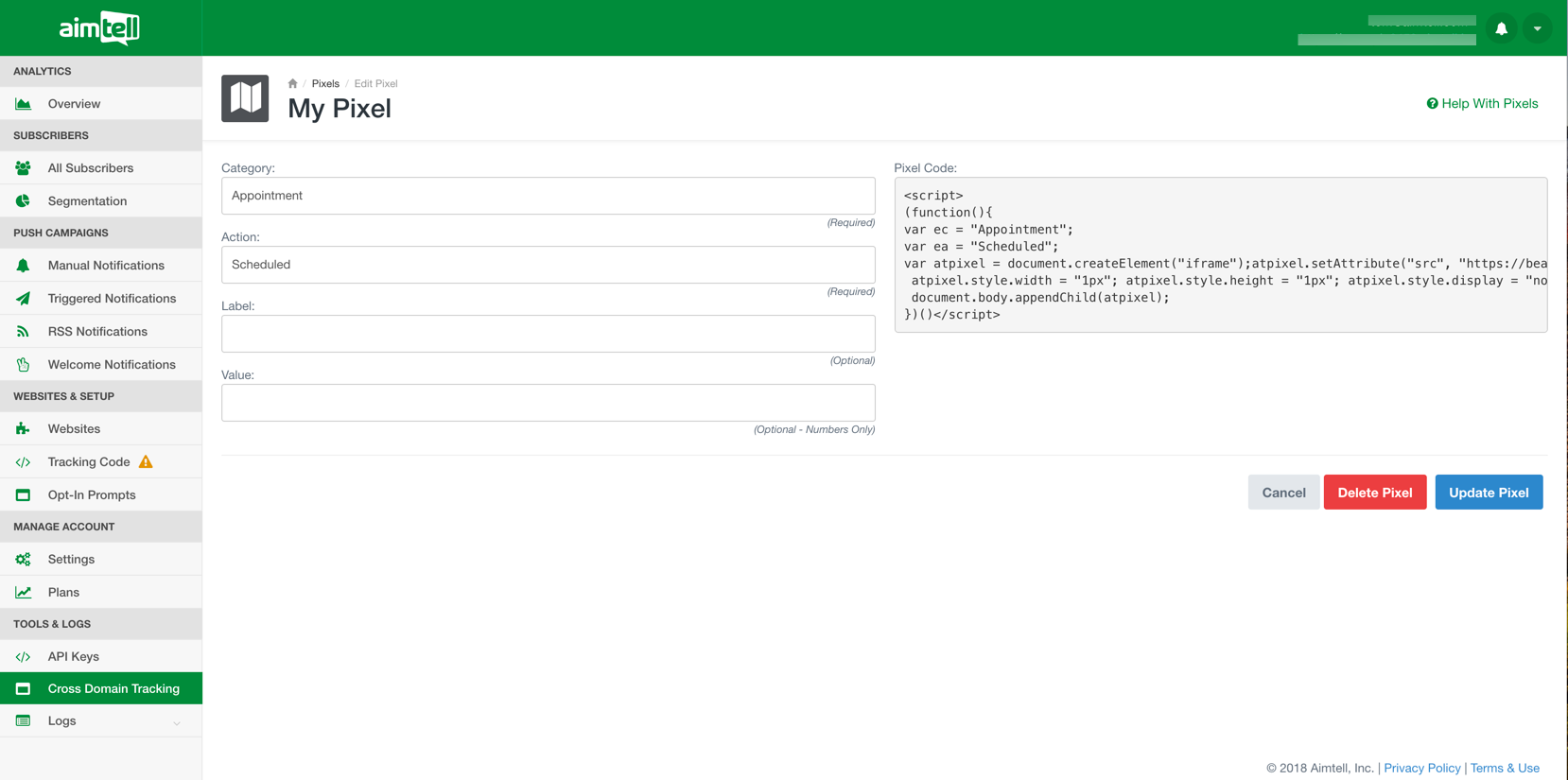This screenshot has height=780, width=1568.
Task: Click the notification bell icon
Action: click(x=1501, y=28)
